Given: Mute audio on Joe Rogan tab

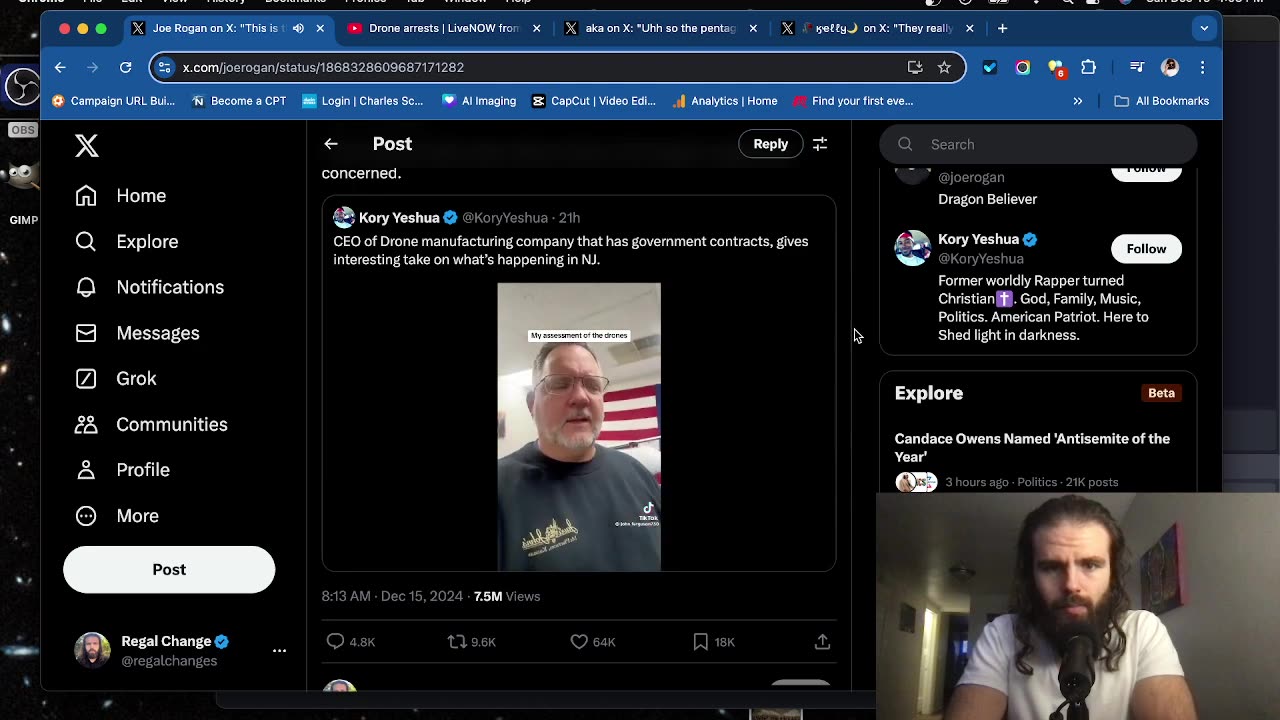Looking at the screenshot, I should 298,28.
